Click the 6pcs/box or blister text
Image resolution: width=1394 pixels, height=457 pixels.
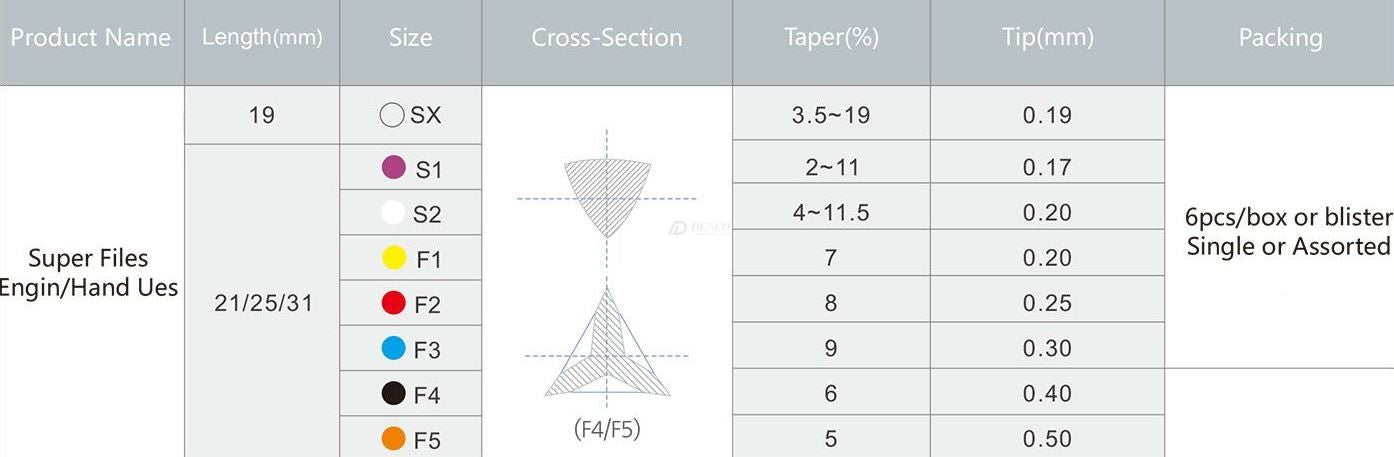pos(1288,217)
